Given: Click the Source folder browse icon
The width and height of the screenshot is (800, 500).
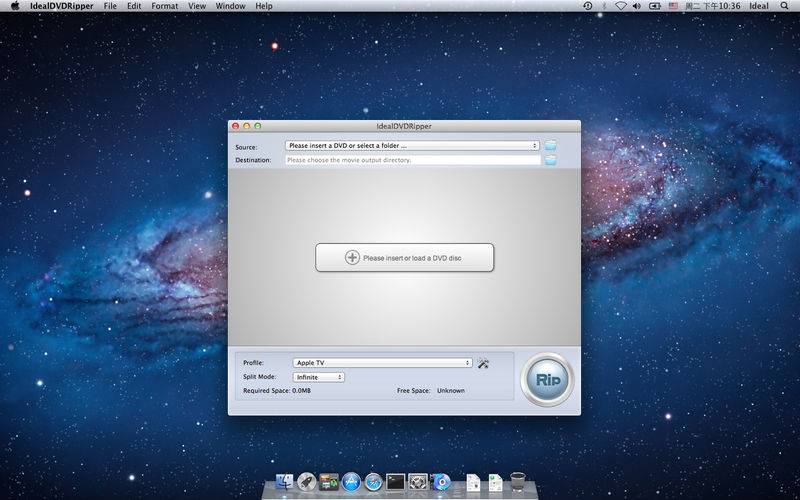Looking at the screenshot, I should (x=551, y=146).
